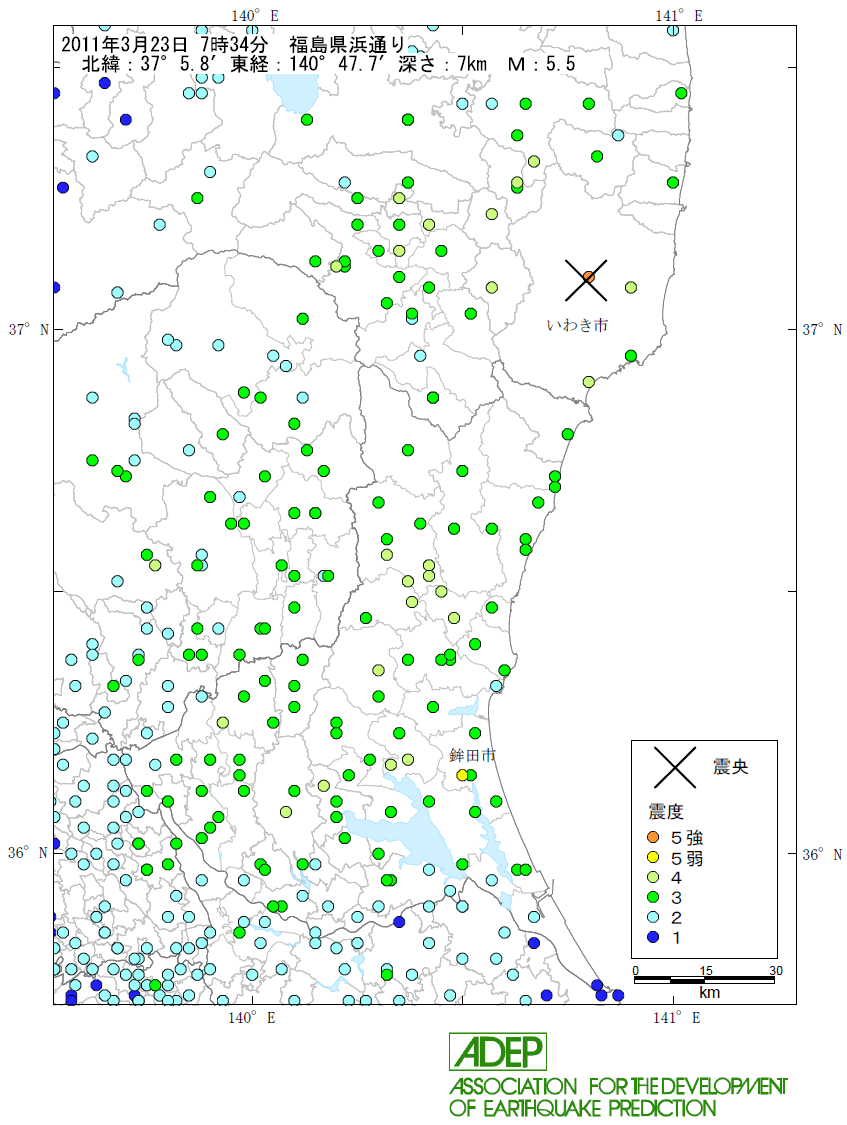This screenshot has width=847, height=1125.
Task: Select orange 5強 swatch in legend
Action: [653, 837]
